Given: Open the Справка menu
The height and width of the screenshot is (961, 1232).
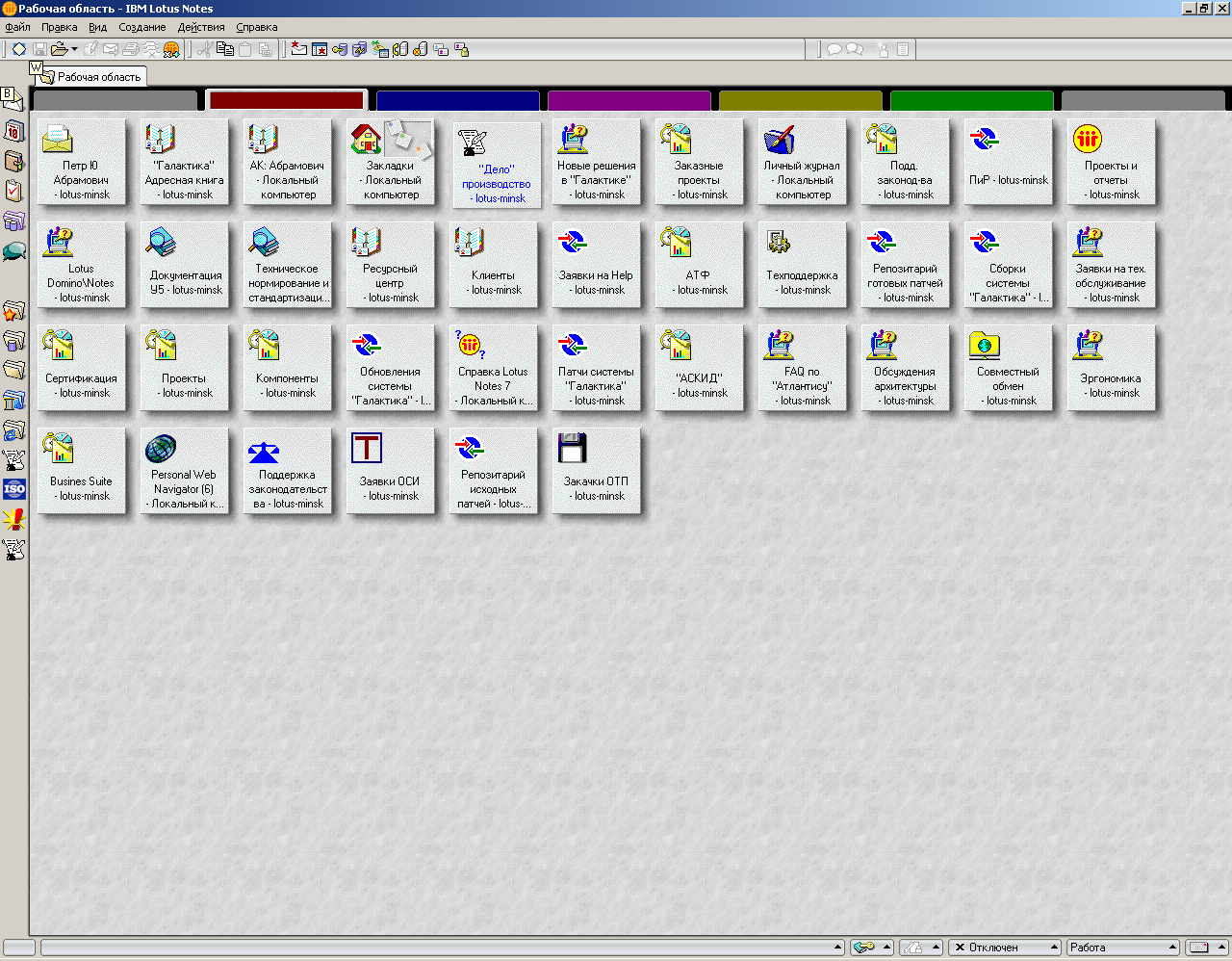Looking at the screenshot, I should [x=257, y=28].
